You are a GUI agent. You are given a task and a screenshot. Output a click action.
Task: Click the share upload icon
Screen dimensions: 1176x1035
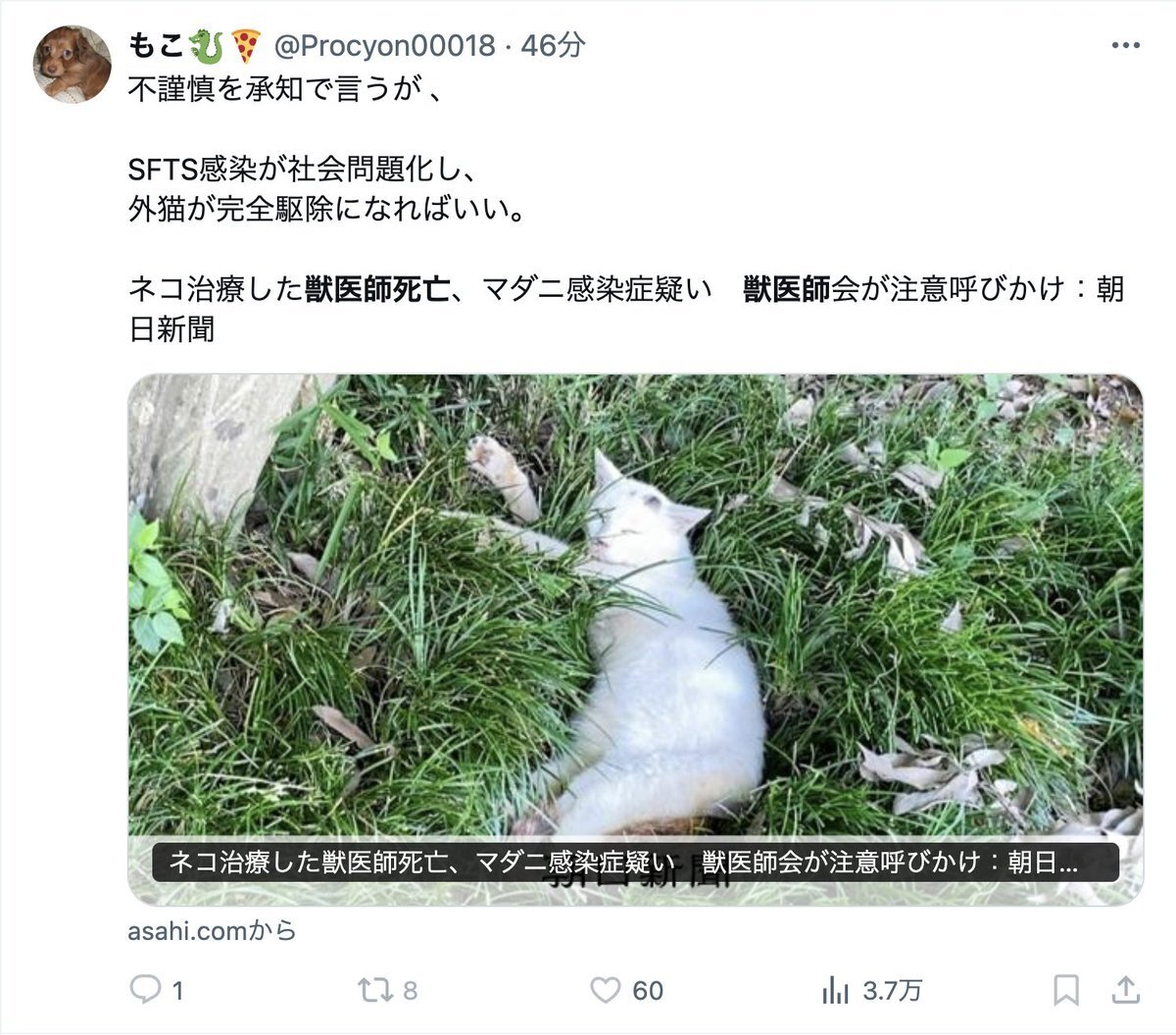coord(1126,990)
